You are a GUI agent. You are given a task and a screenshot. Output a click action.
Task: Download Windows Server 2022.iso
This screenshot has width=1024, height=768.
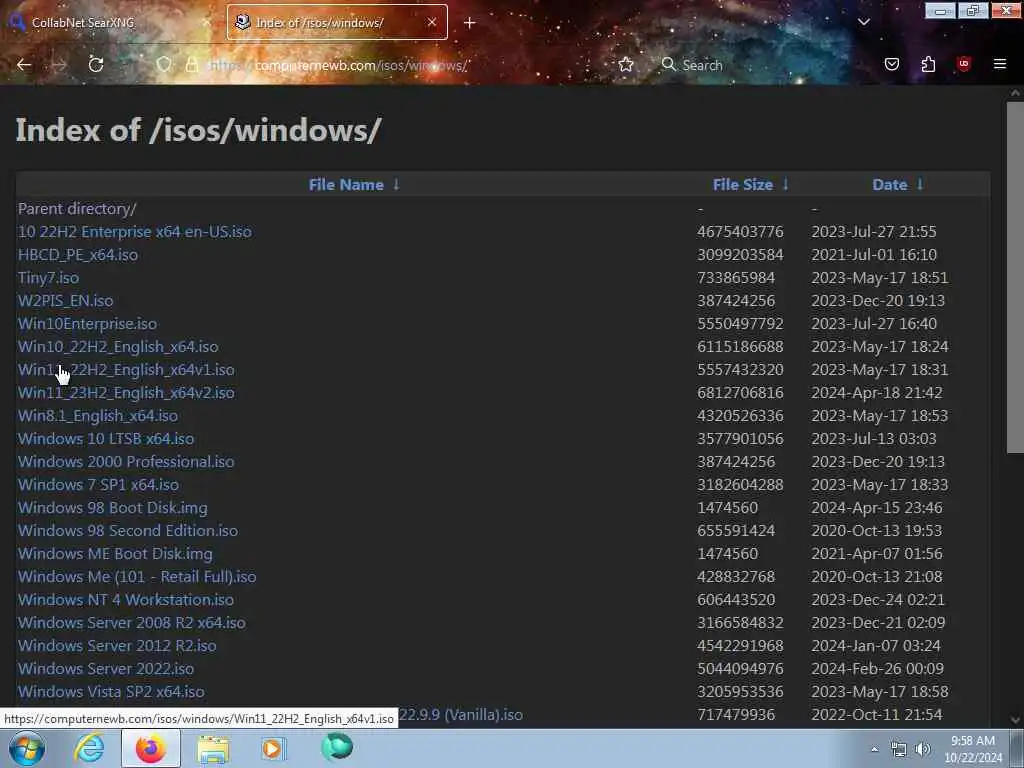click(x=106, y=669)
